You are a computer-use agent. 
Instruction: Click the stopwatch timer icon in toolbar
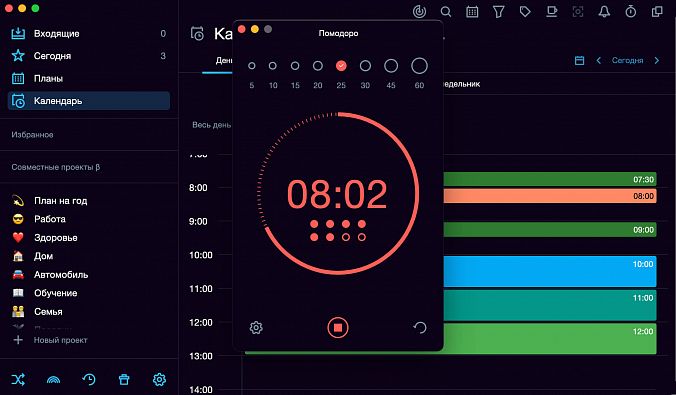pos(630,12)
